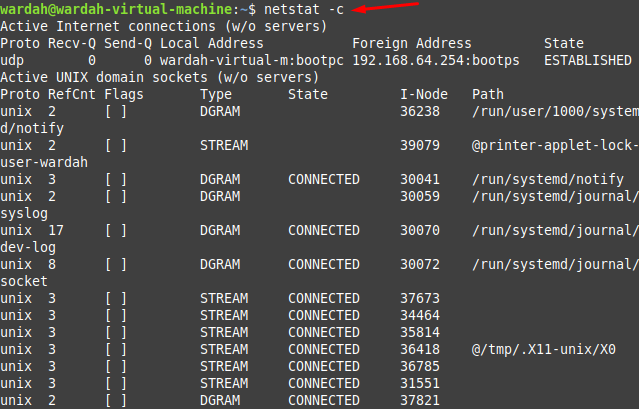Click the Path column header

click(x=488, y=95)
